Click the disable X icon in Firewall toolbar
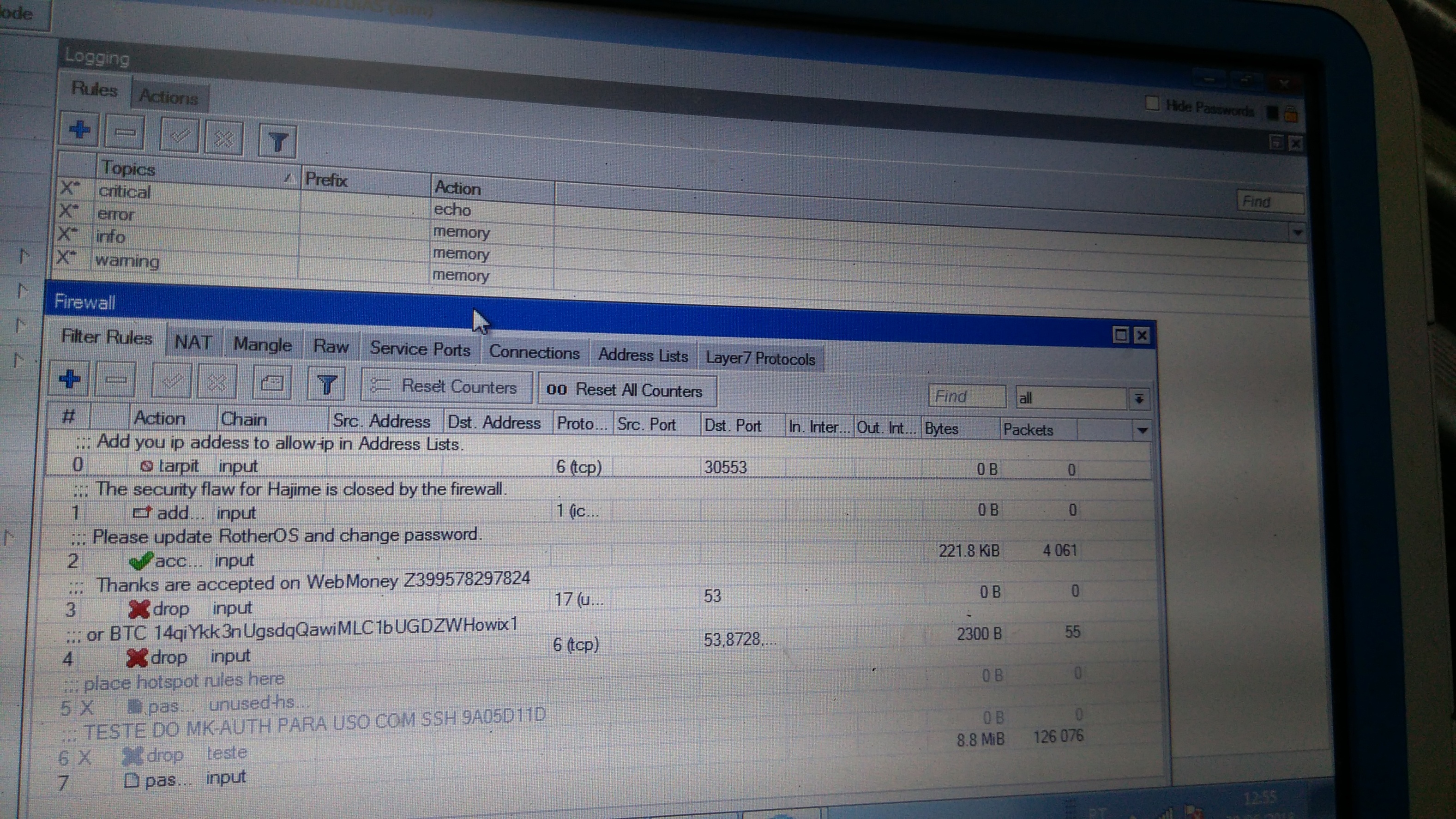Image resolution: width=1456 pixels, height=819 pixels. tap(217, 383)
